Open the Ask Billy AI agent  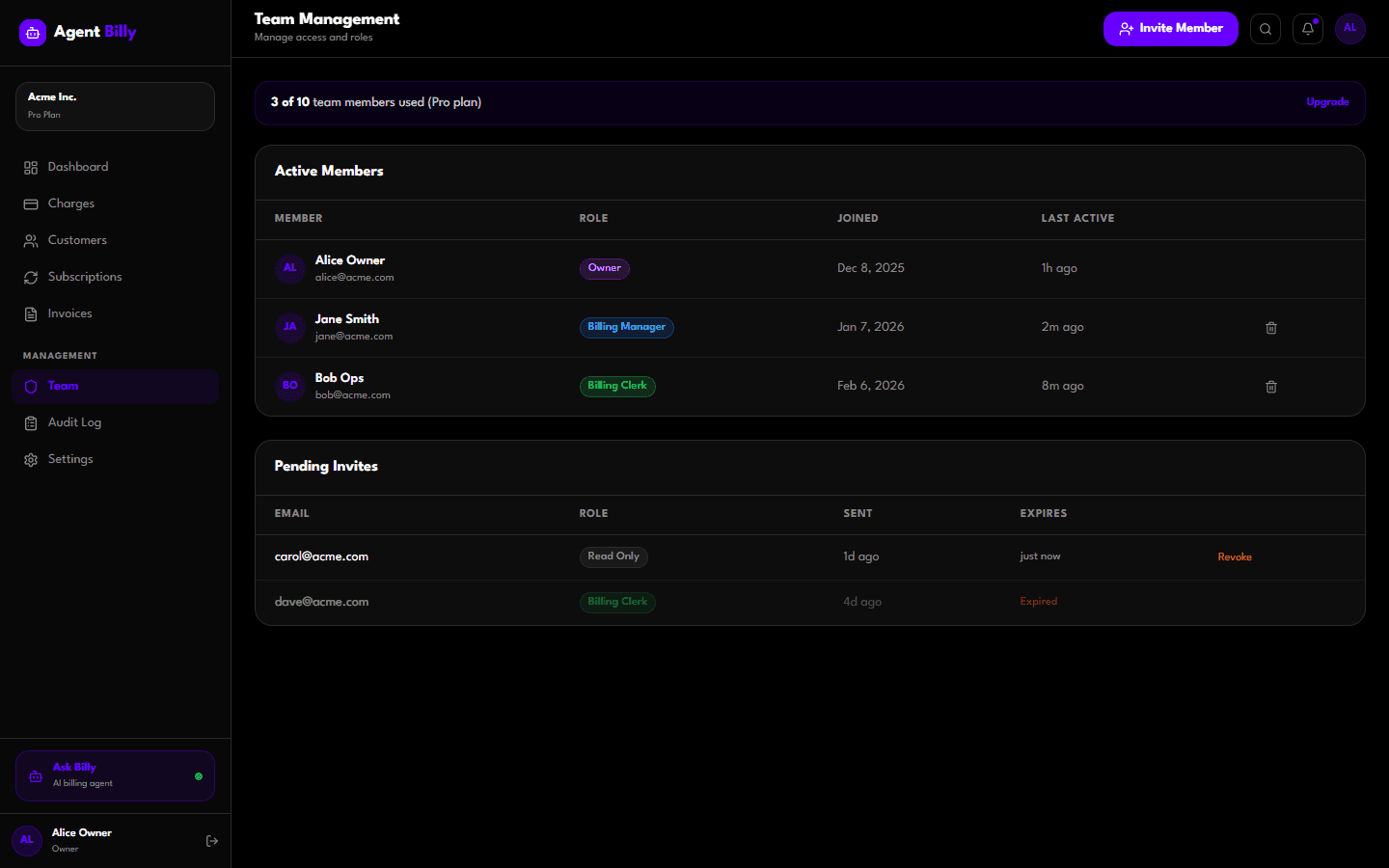pyautogui.click(x=115, y=775)
